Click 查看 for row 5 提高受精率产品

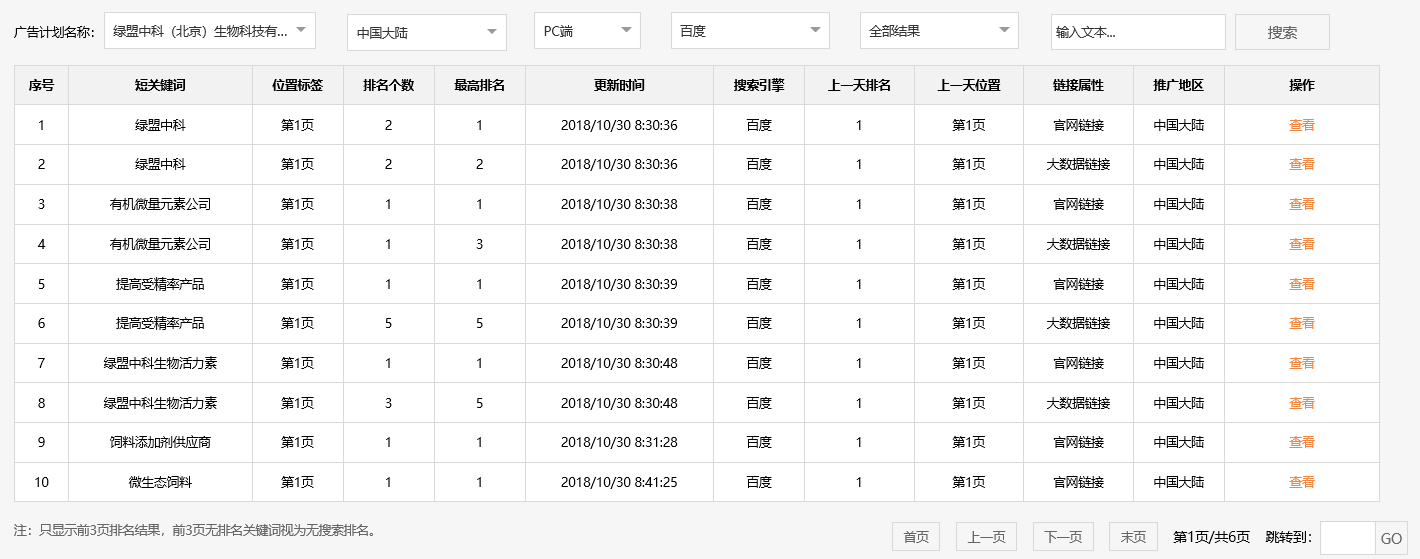(x=1301, y=284)
